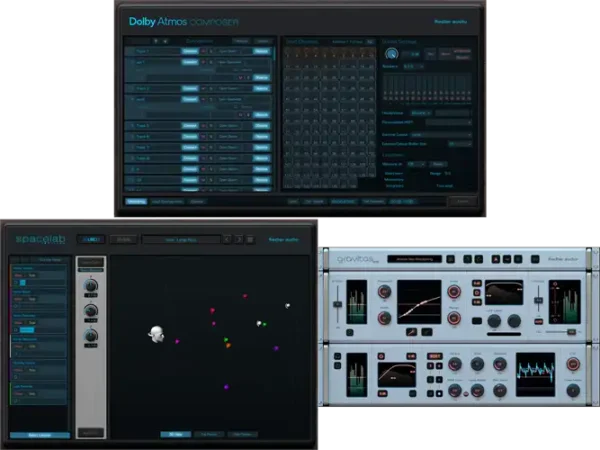Open the buffer size dropdown in Dolby Composer

click(x=460, y=144)
